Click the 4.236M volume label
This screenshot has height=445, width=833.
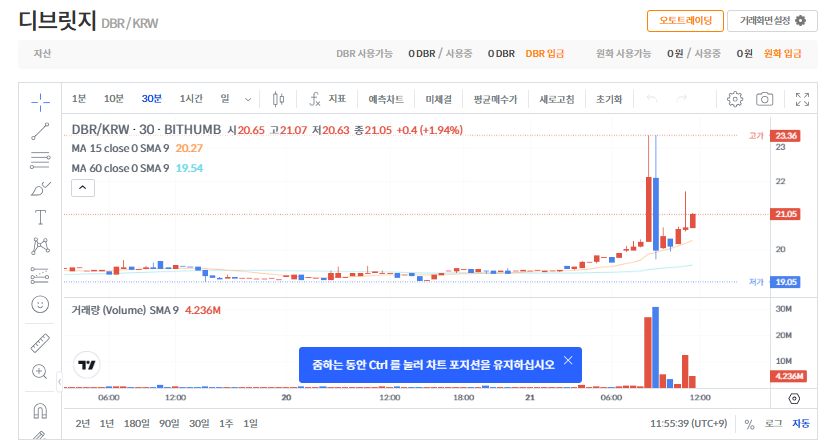point(789,376)
